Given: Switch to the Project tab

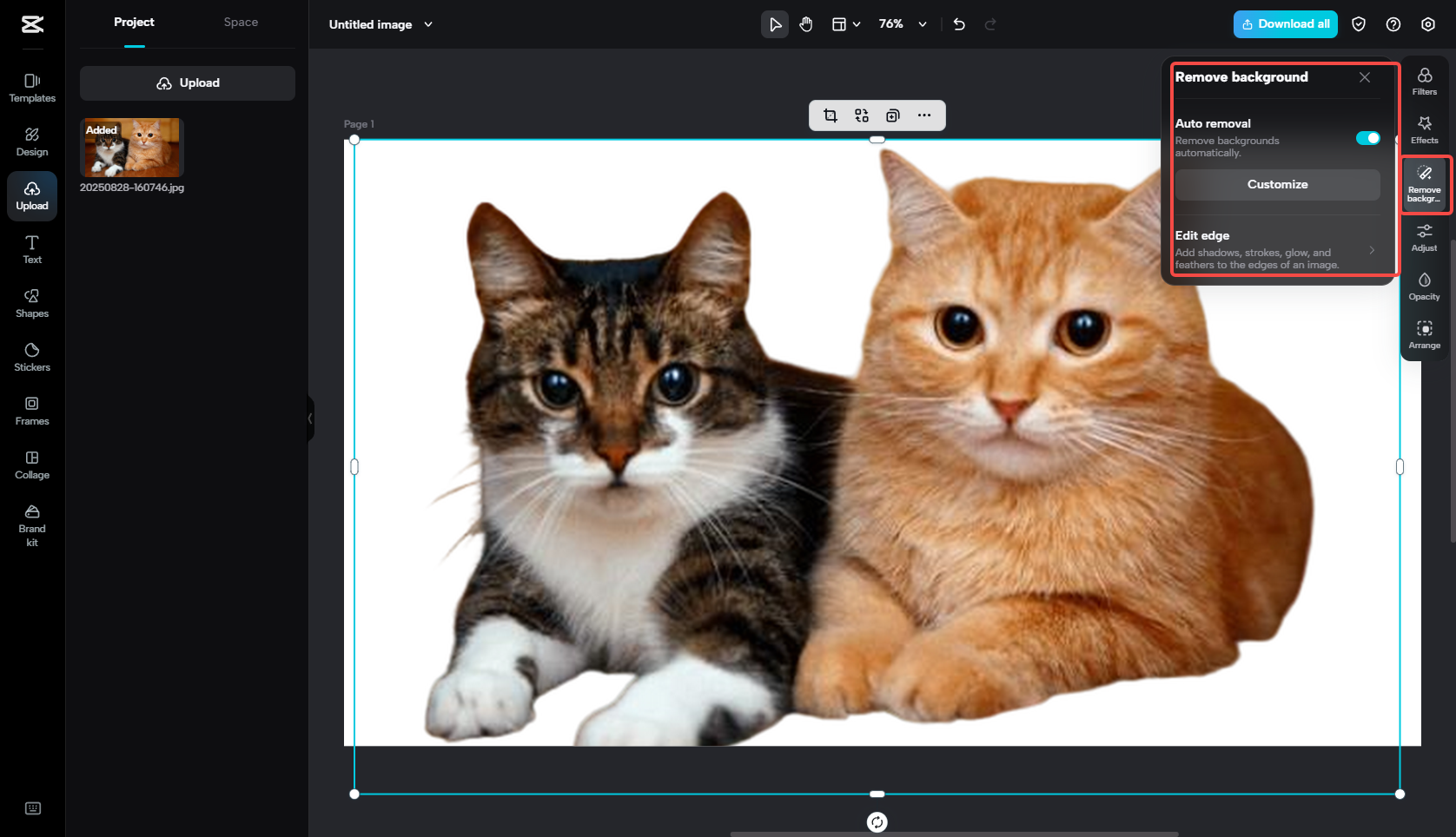Looking at the screenshot, I should pos(134,23).
